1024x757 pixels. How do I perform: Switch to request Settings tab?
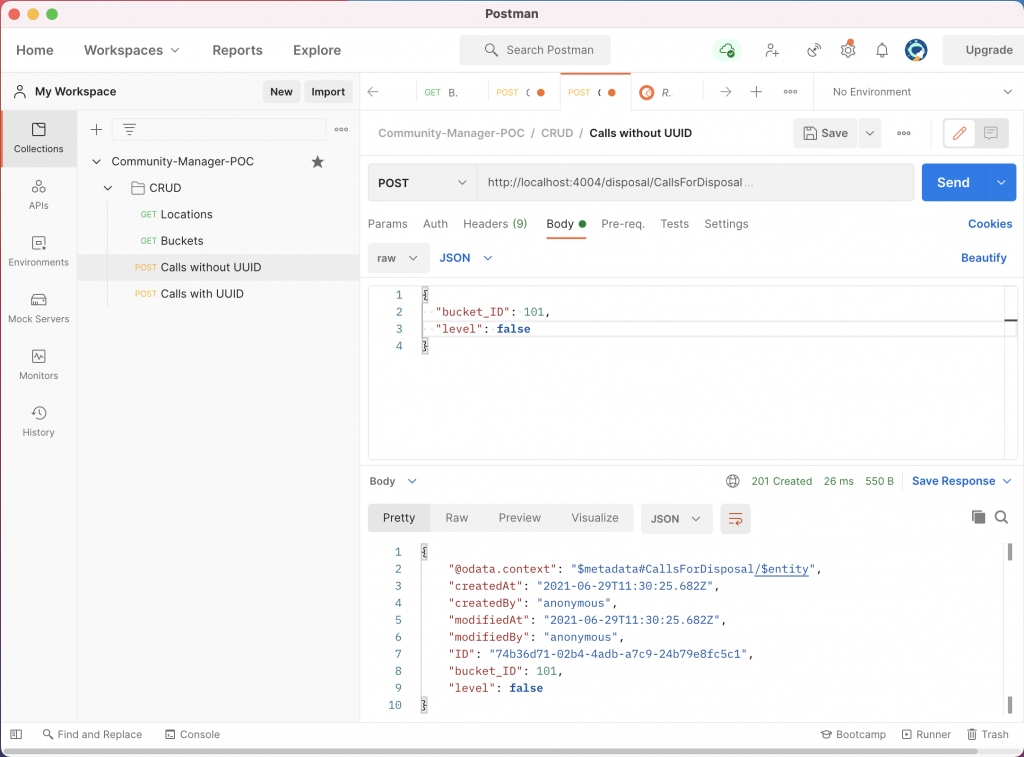[x=726, y=224]
